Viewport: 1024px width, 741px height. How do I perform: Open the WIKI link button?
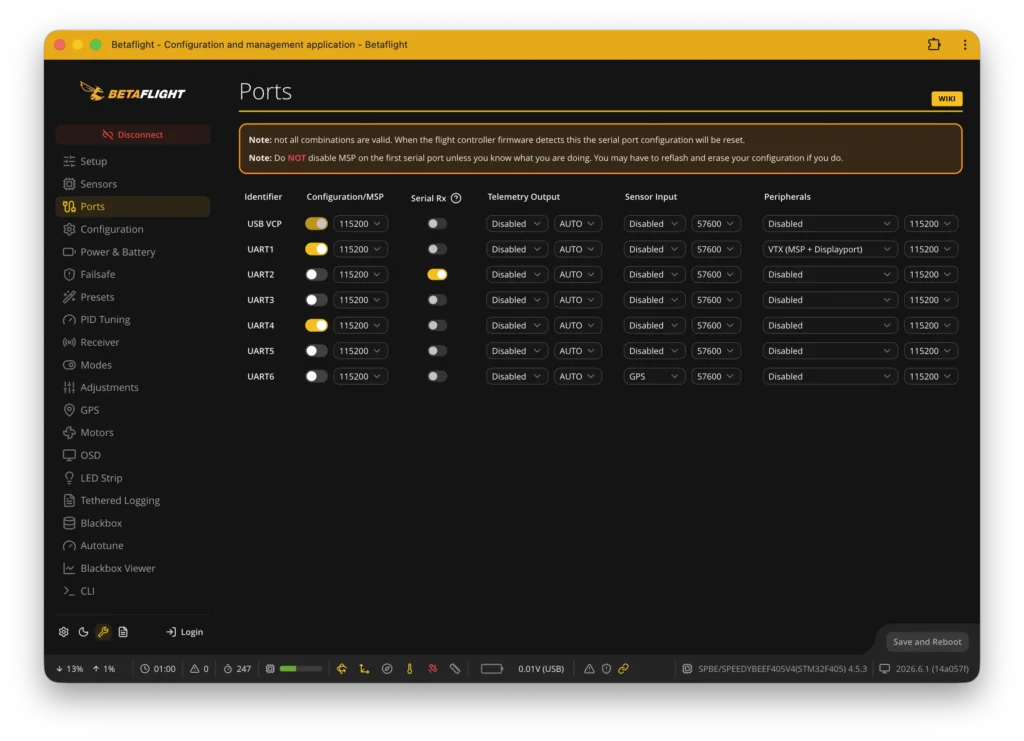[x=946, y=99]
